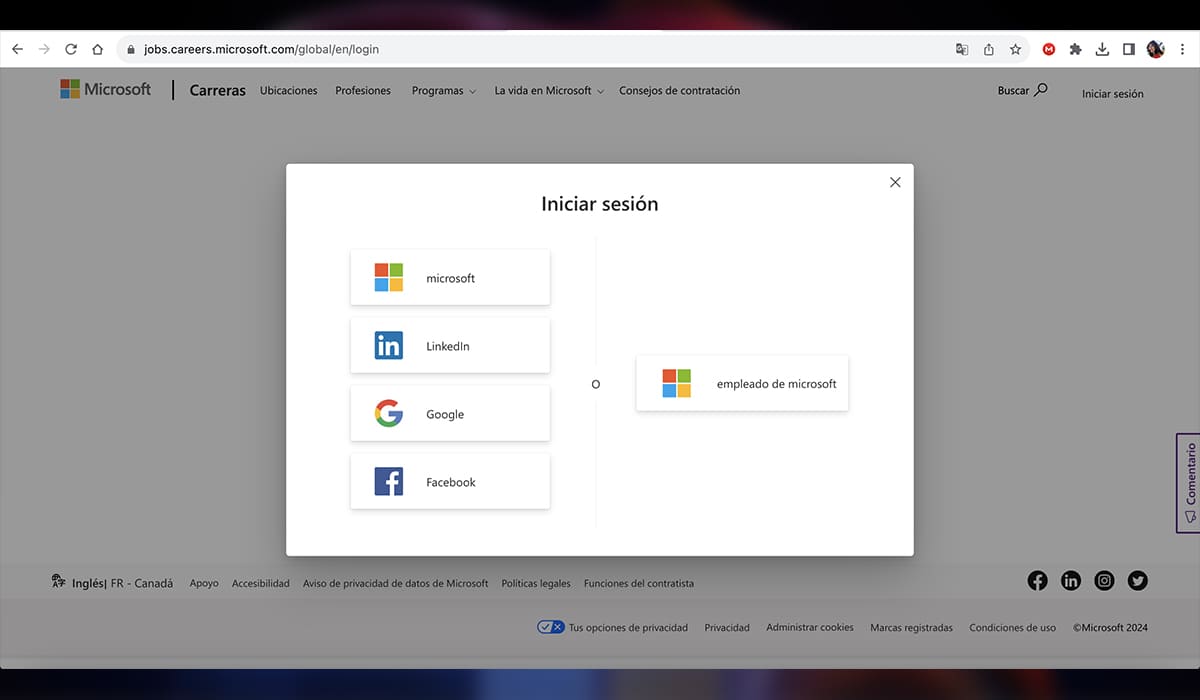This screenshot has width=1200, height=700.
Task: Reload the page with the refresh icon
Action: [x=71, y=49]
